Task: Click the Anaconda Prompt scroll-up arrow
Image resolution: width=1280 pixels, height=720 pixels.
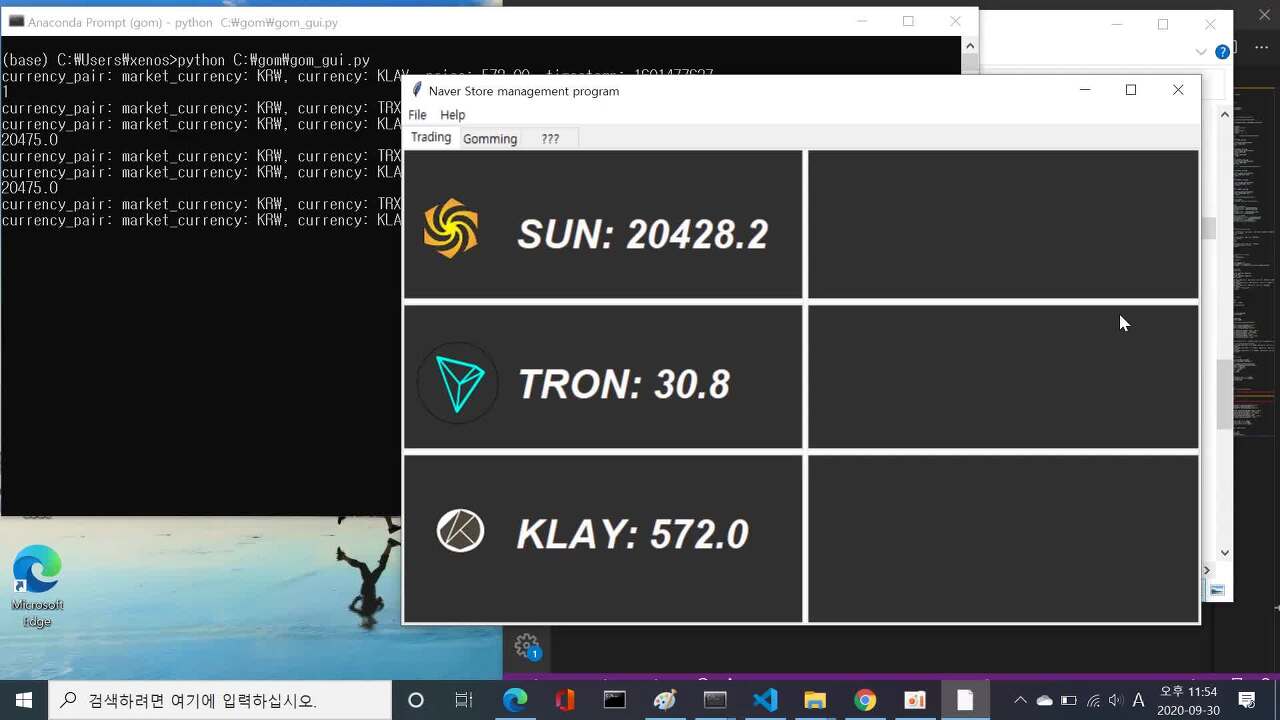Action: tap(969, 45)
